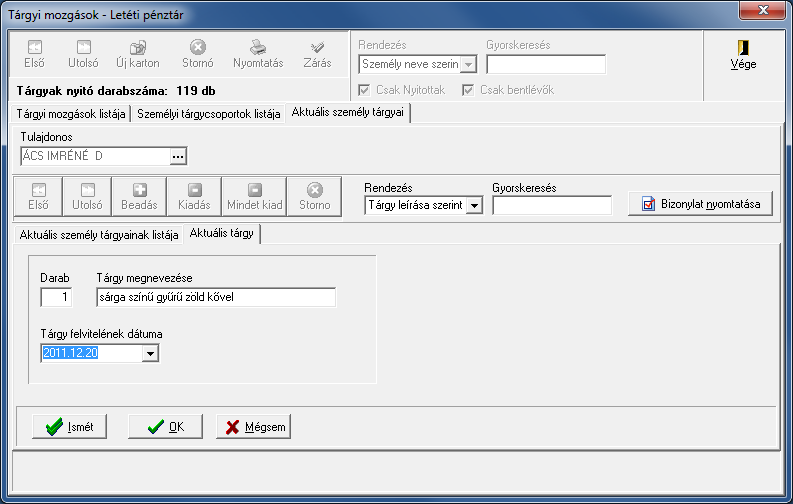The height and width of the screenshot is (504, 793).
Task: Click the top toolbar Stornó icon
Action: [x=198, y=47]
